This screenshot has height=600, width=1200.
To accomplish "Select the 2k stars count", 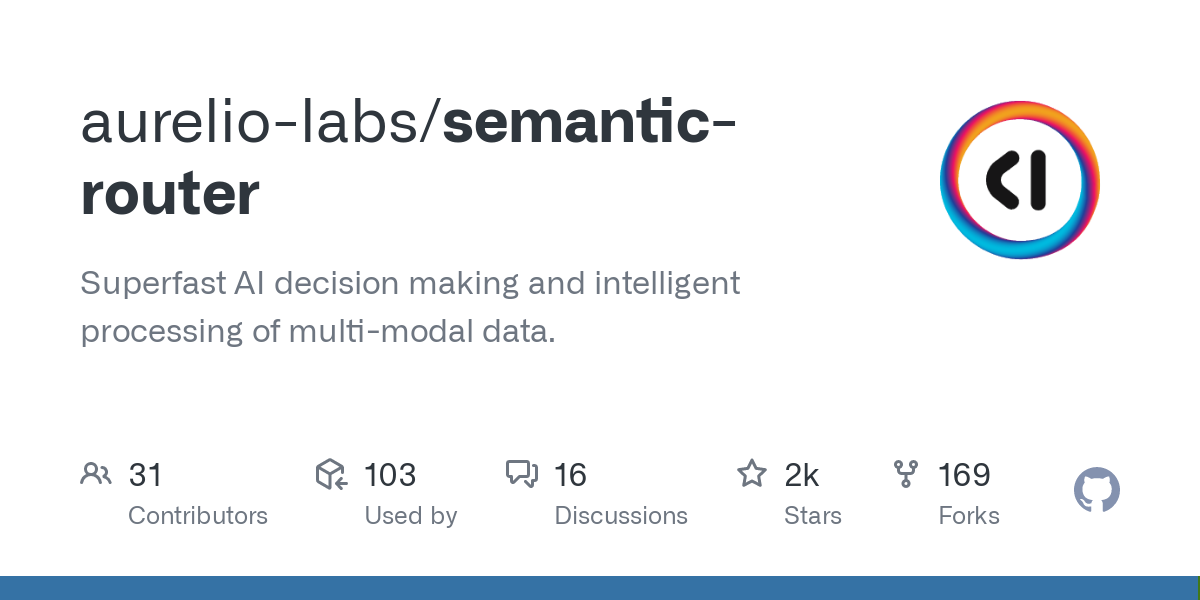I will click(802, 475).
